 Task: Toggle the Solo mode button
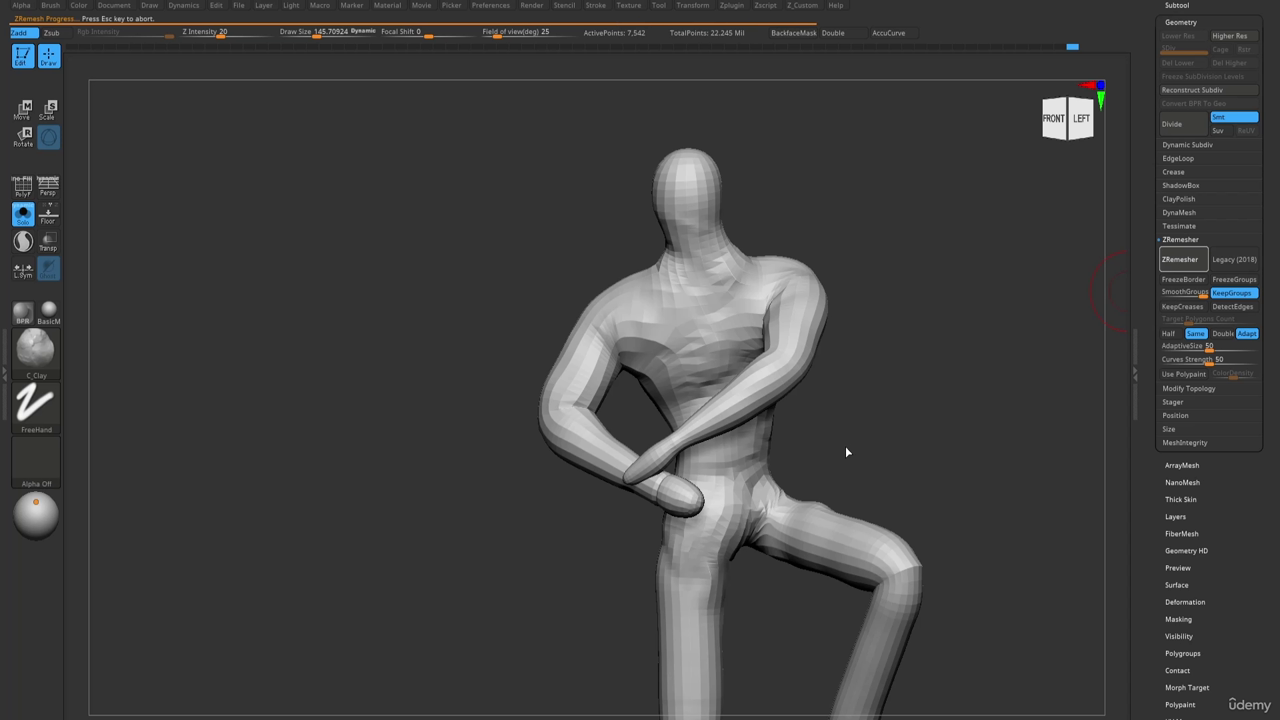22,214
